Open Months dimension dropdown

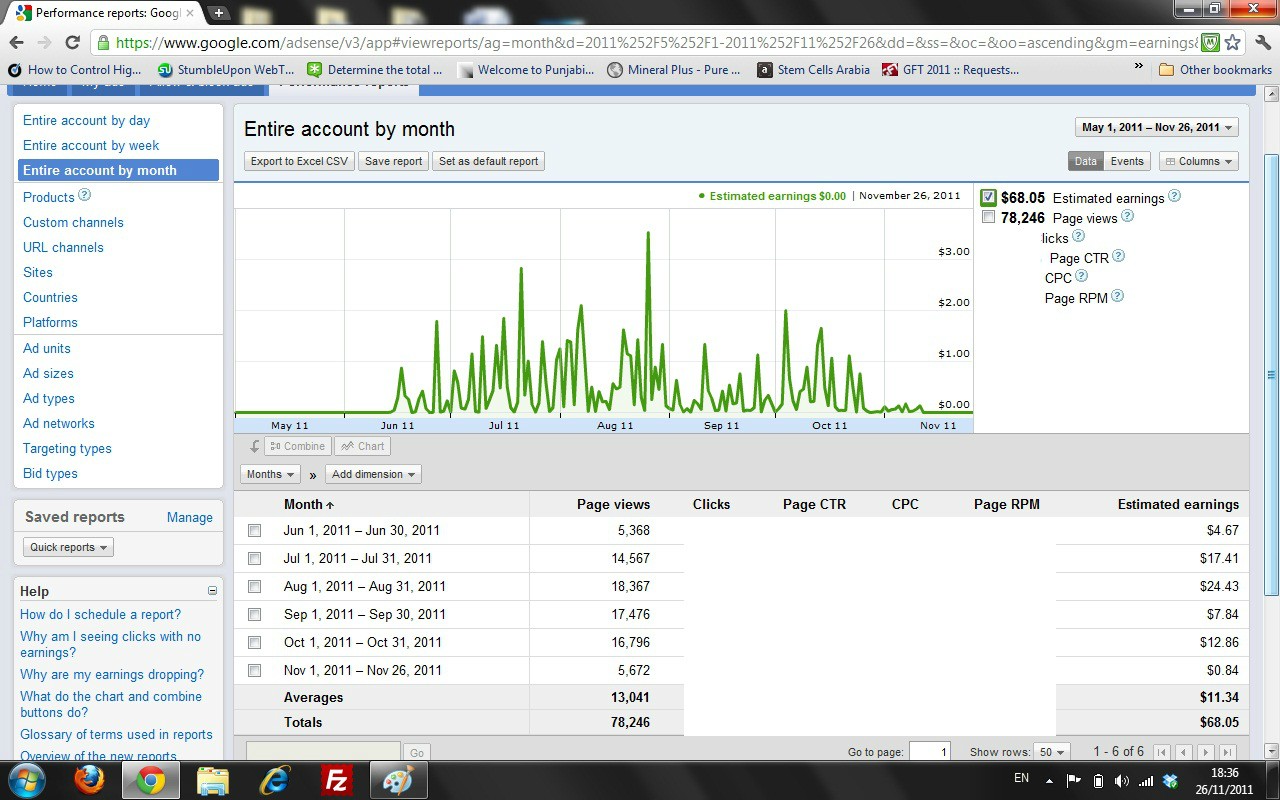270,474
